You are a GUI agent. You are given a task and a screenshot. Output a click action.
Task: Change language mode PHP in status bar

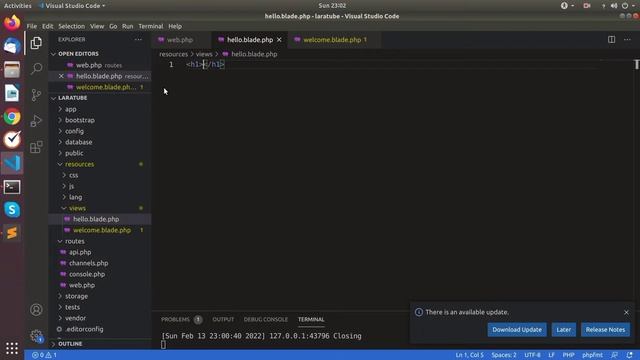[x=568, y=355]
